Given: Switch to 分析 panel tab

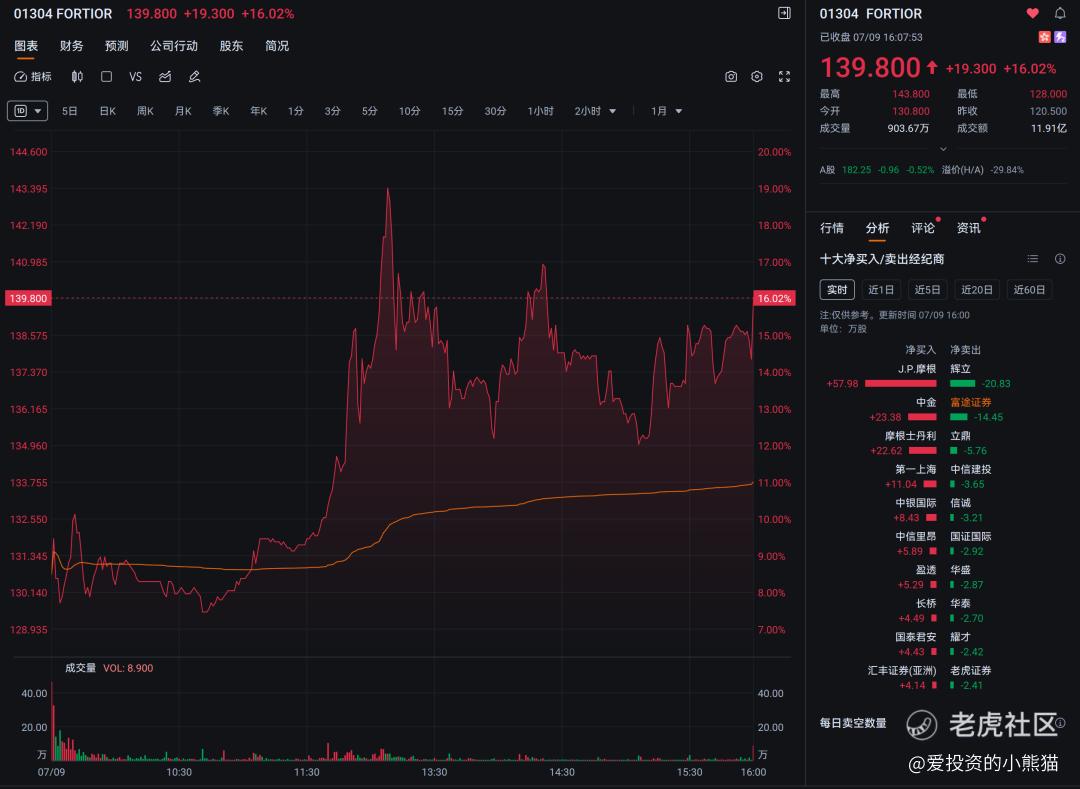Looking at the screenshot, I should pyautogui.click(x=877, y=228).
